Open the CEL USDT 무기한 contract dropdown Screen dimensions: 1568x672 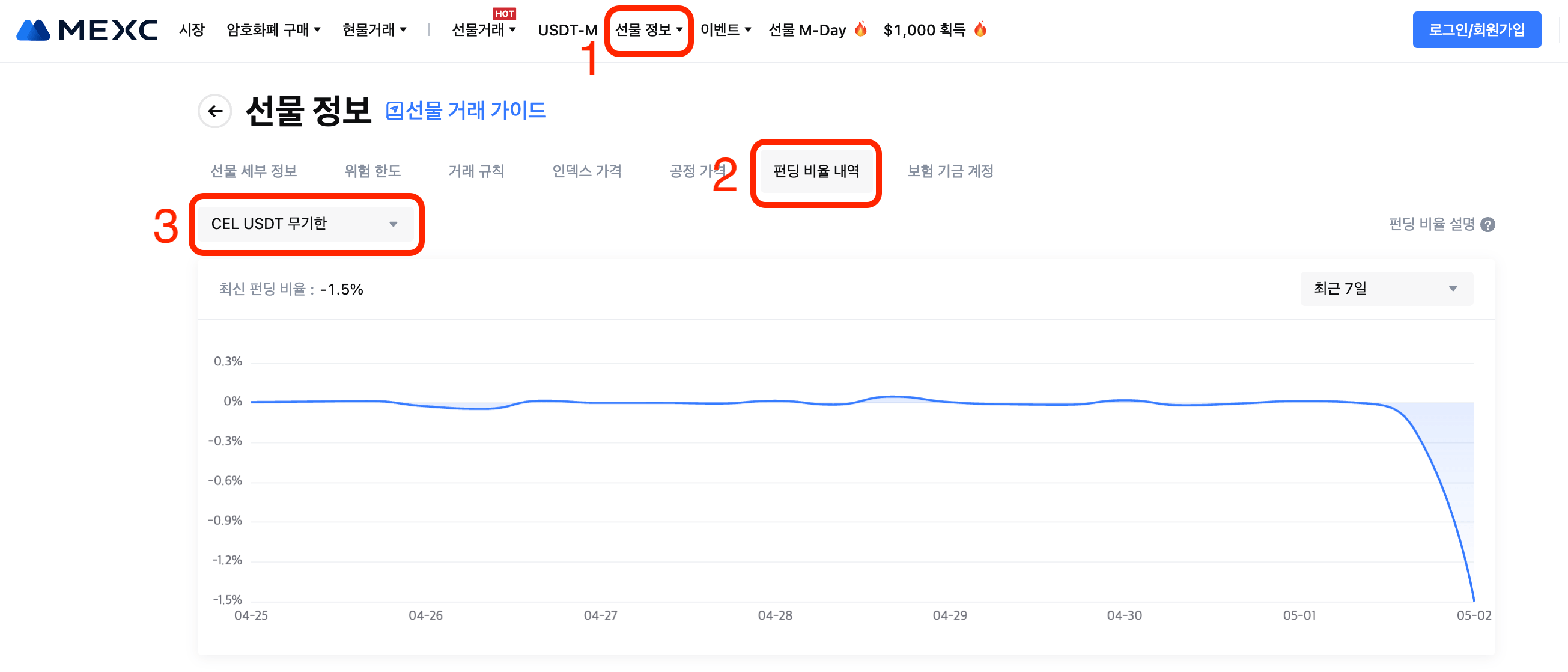(305, 224)
